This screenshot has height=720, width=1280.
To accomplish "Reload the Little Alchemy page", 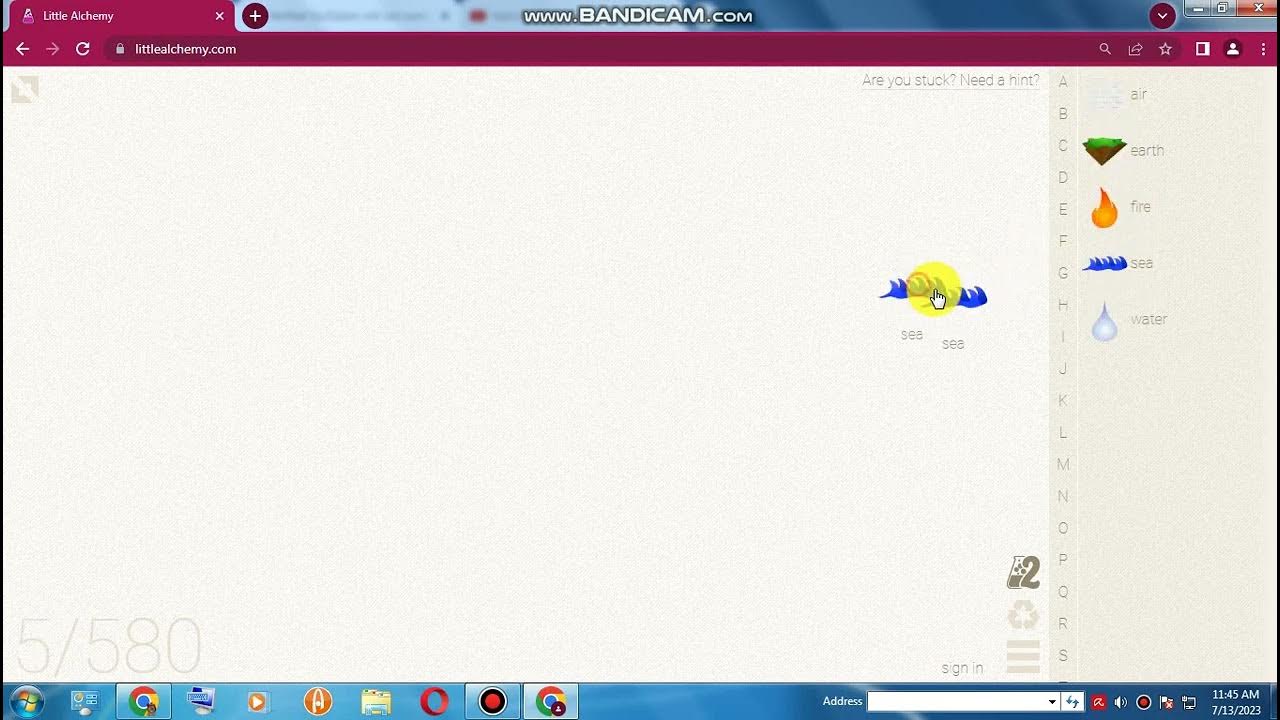I will [83, 49].
